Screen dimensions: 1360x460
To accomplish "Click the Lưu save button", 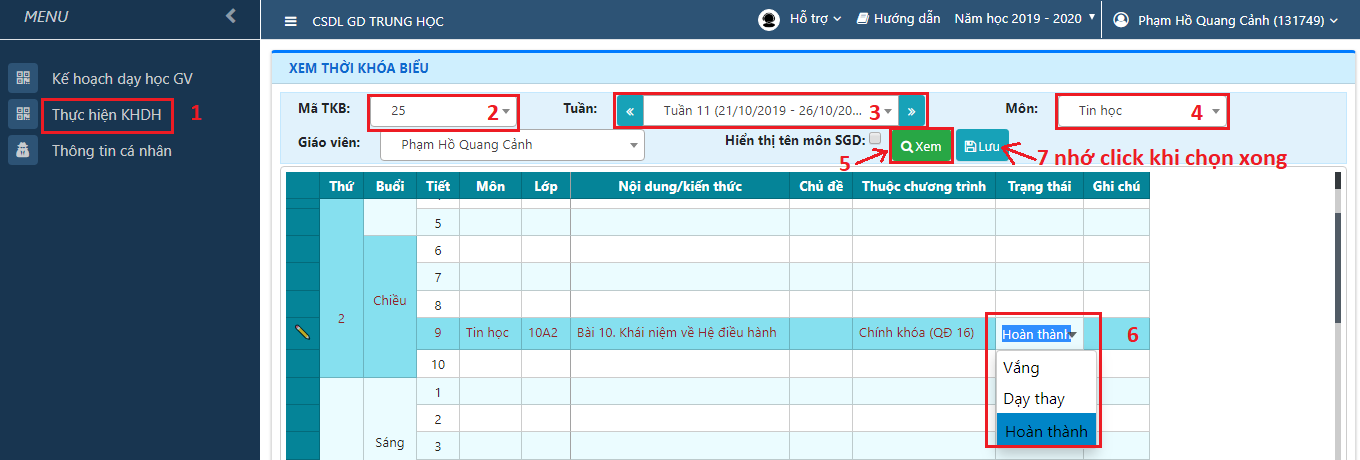I will point(982,146).
